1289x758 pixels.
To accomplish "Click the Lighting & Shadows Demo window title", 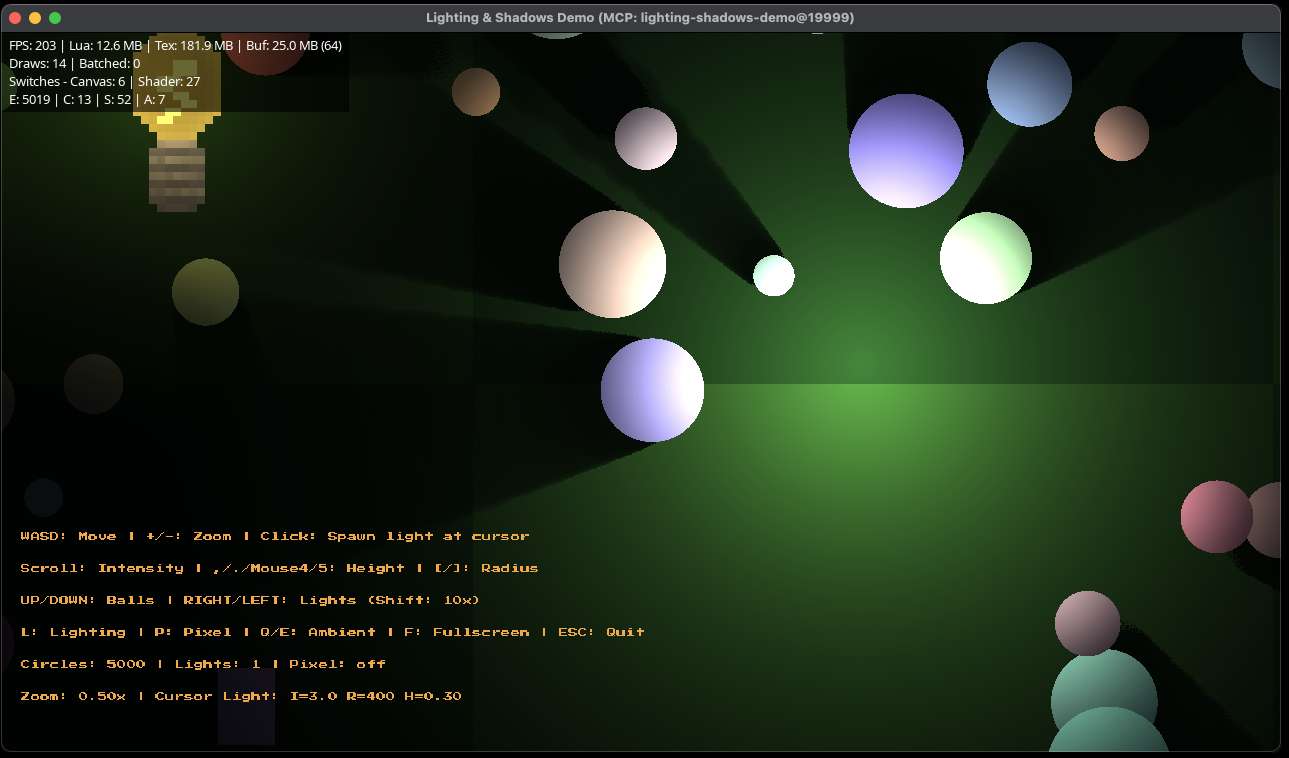I will point(640,18).
